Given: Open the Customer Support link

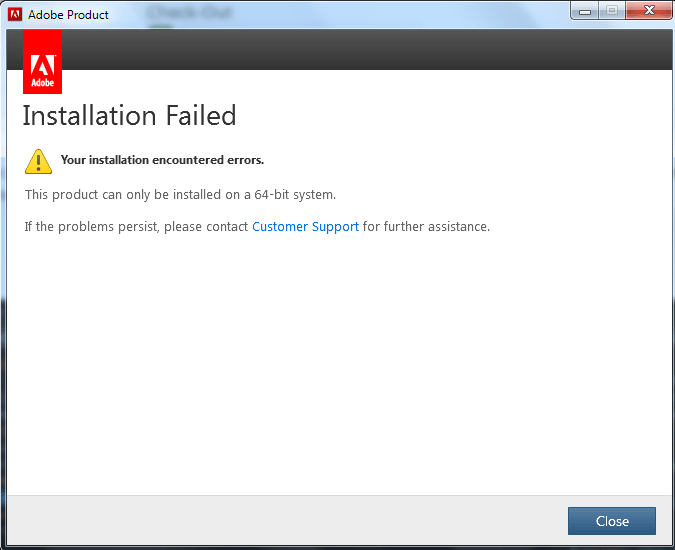Looking at the screenshot, I should click(305, 227).
